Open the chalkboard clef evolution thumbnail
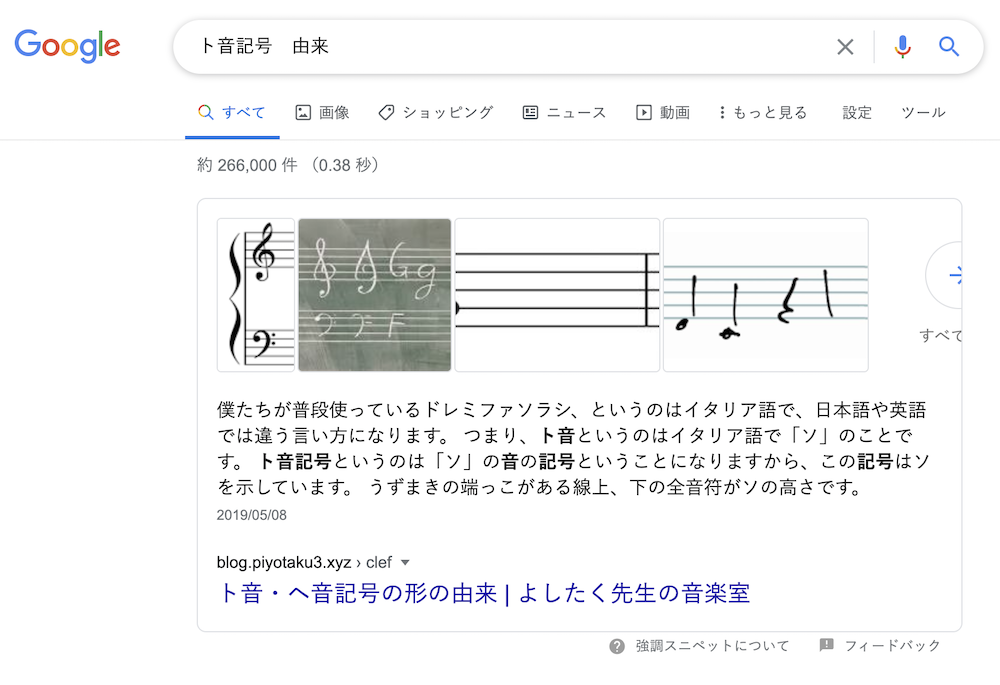 click(374, 295)
